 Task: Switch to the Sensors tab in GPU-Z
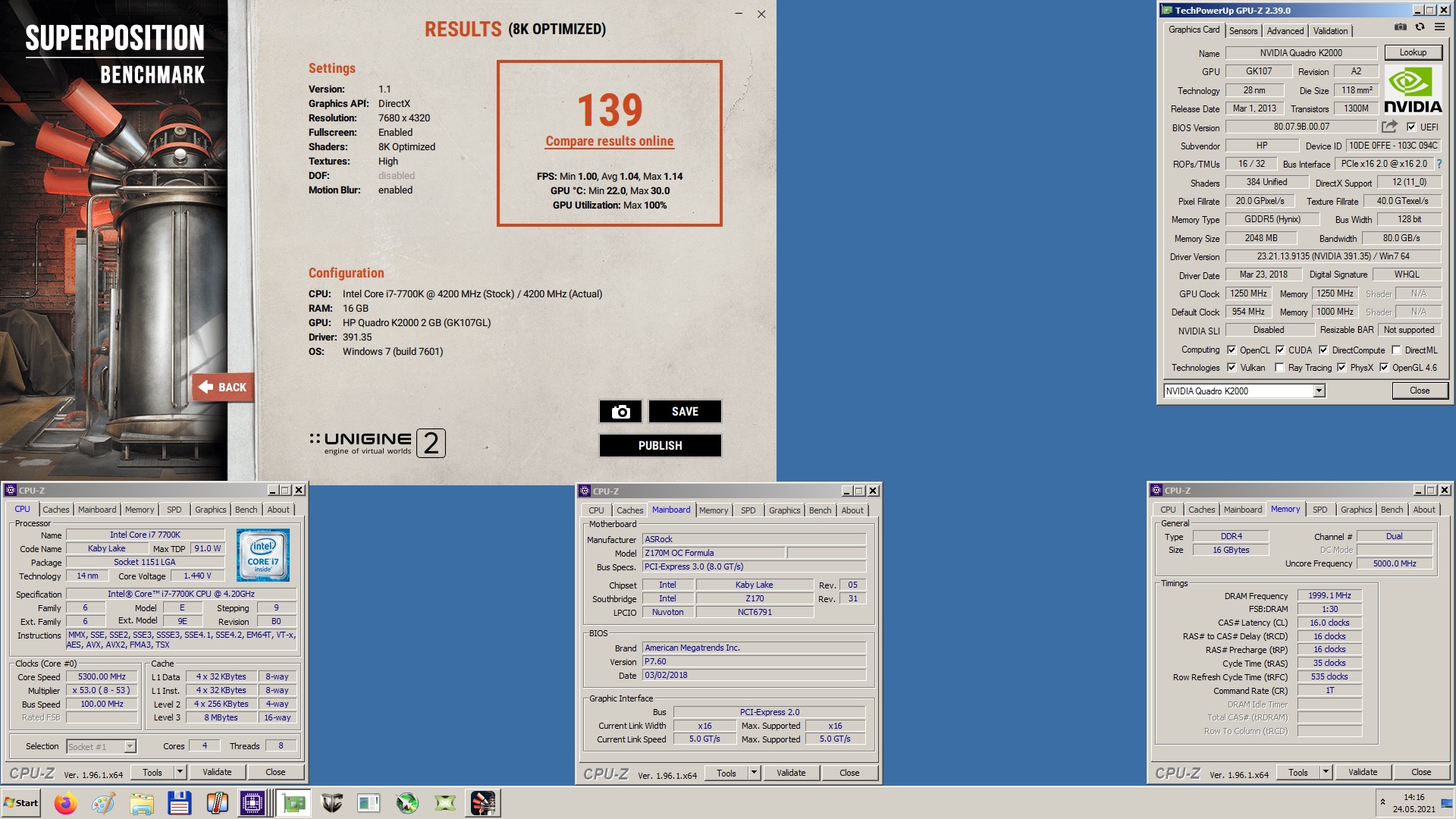pyautogui.click(x=1243, y=31)
